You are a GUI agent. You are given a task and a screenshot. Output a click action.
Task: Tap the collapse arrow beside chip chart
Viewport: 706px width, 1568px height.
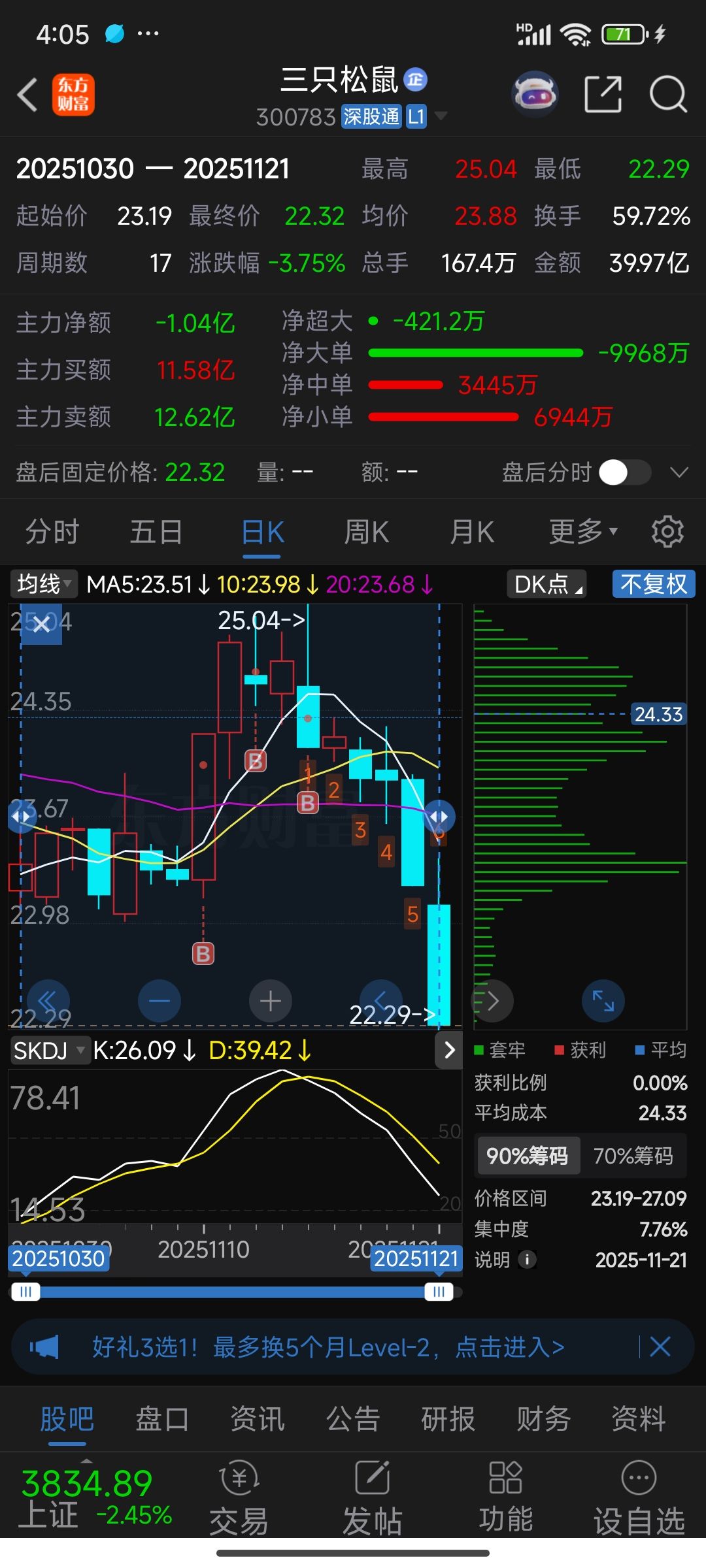[492, 1001]
